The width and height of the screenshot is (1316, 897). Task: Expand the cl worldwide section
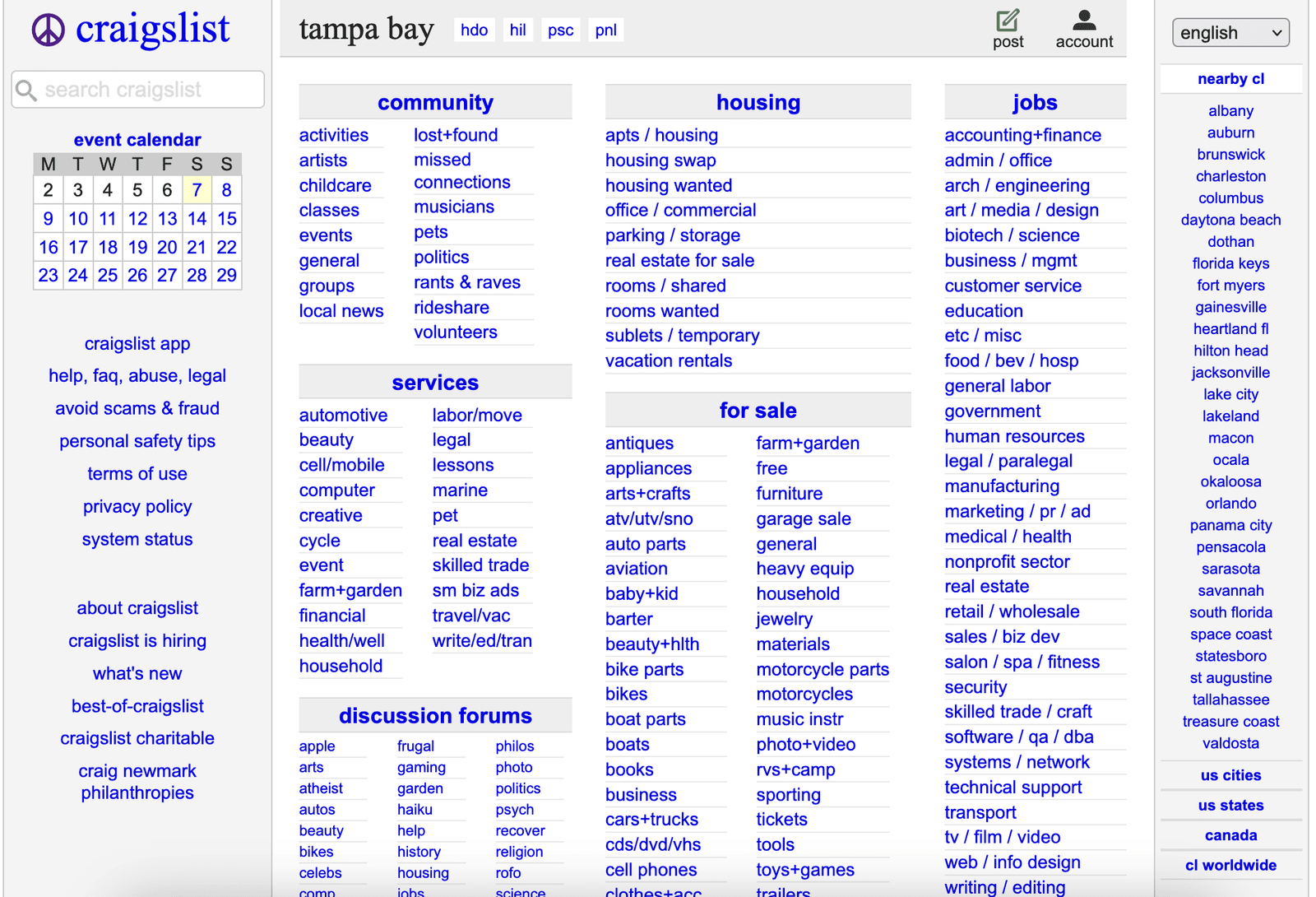[1230, 866]
